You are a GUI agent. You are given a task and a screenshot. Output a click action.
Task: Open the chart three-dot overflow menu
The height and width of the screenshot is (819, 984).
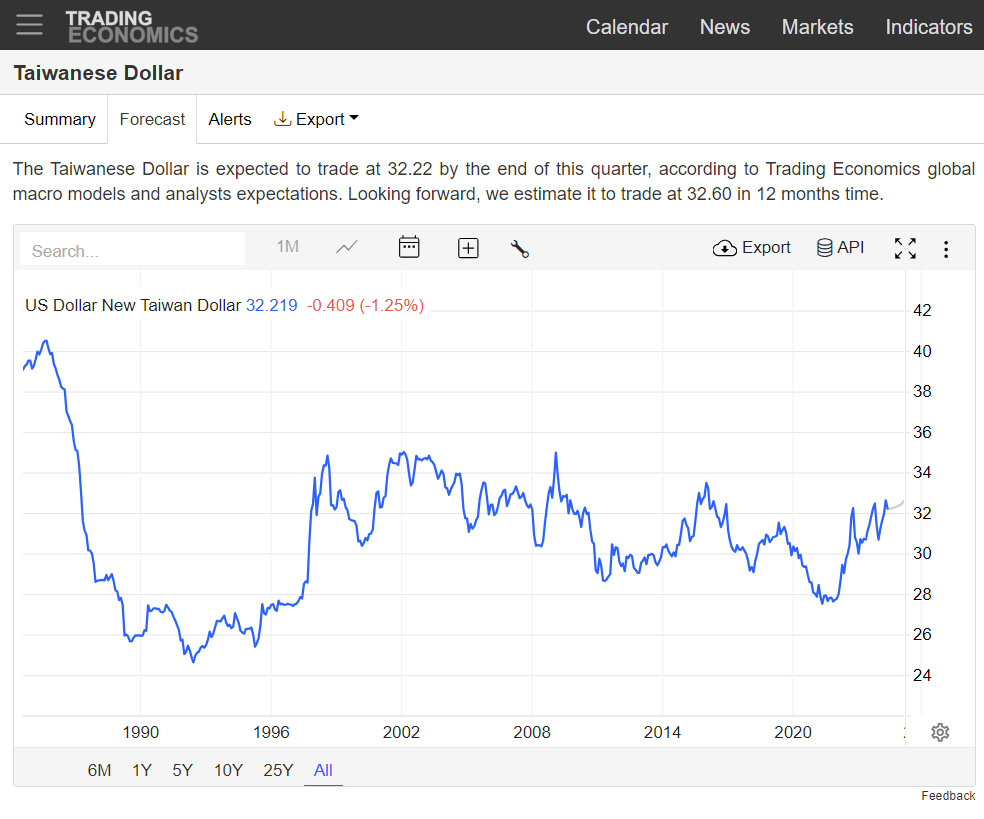tap(946, 248)
